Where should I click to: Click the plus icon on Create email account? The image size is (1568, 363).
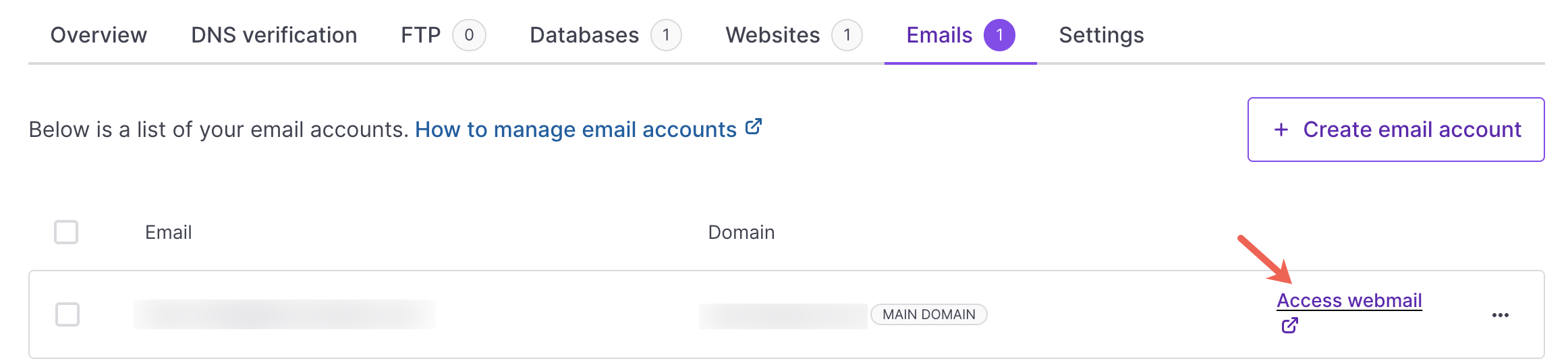[1281, 130]
